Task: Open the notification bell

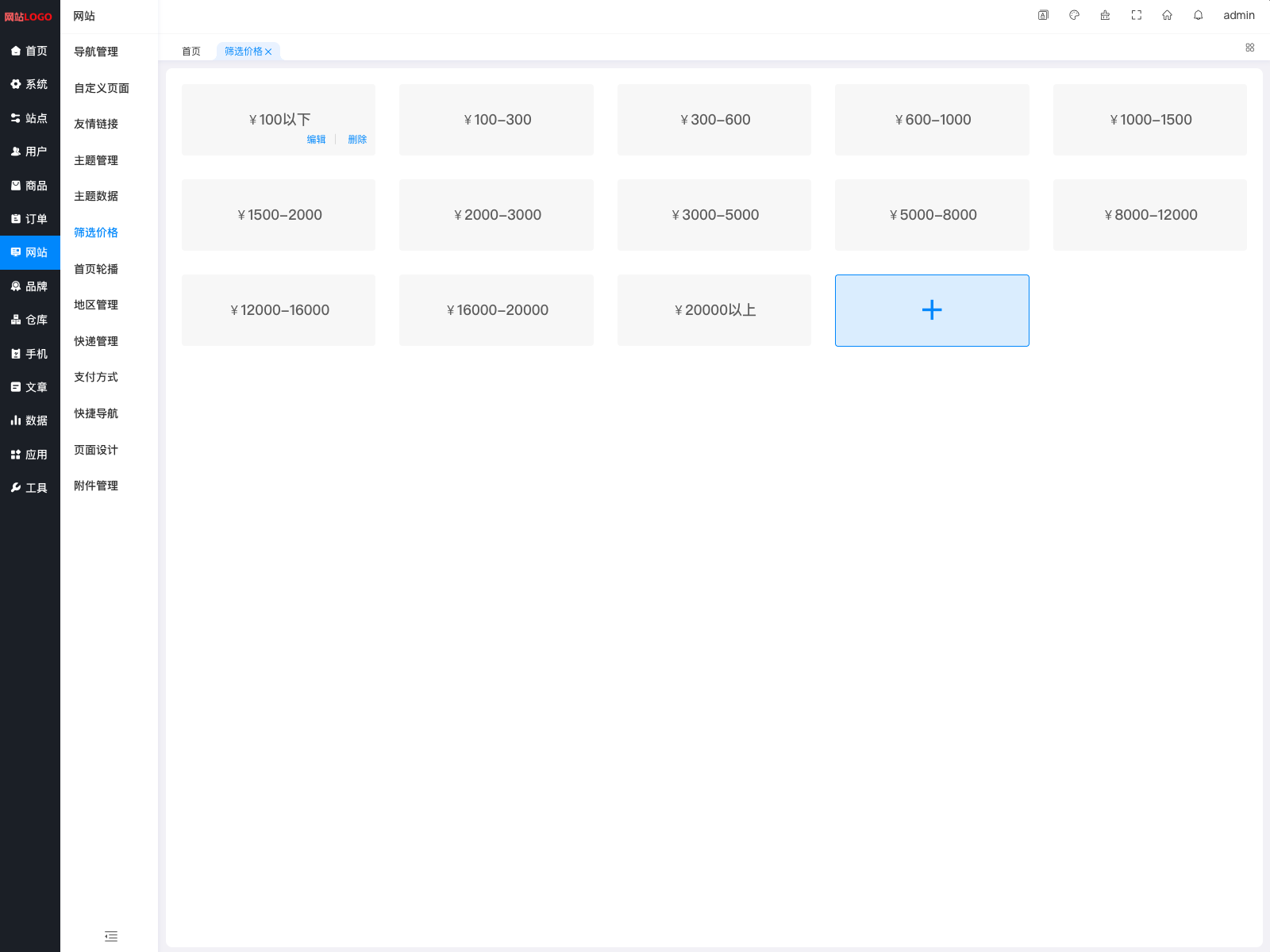Action: [x=1198, y=15]
